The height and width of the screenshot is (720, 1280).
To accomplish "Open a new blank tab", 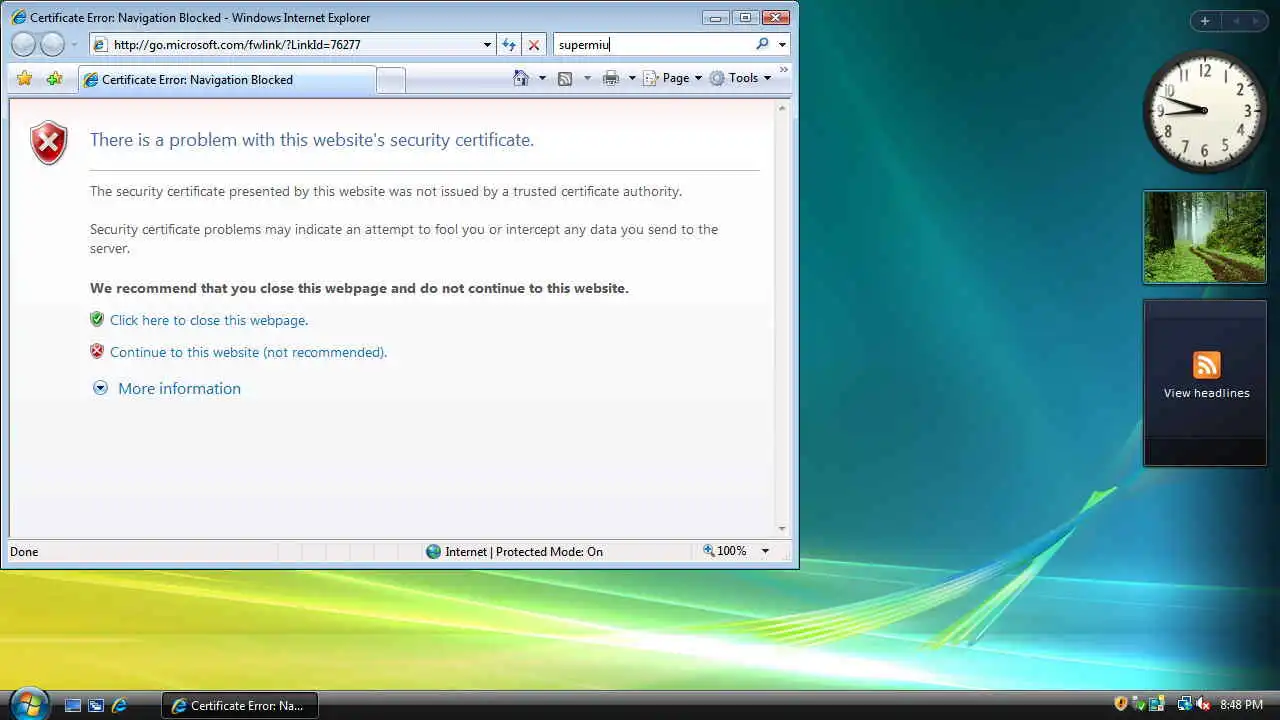I will [x=391, y=80].
